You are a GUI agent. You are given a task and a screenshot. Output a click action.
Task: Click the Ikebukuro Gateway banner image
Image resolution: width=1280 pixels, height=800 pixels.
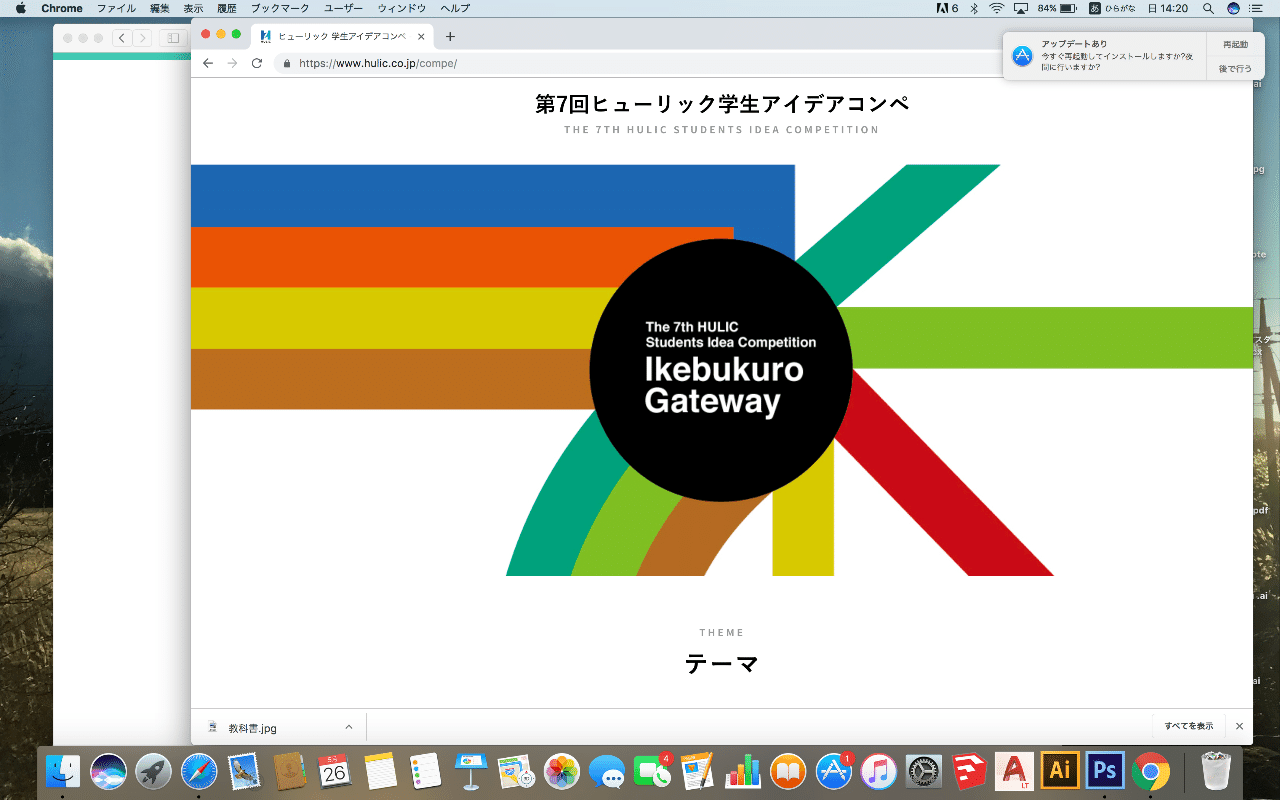tap(721, 370)
